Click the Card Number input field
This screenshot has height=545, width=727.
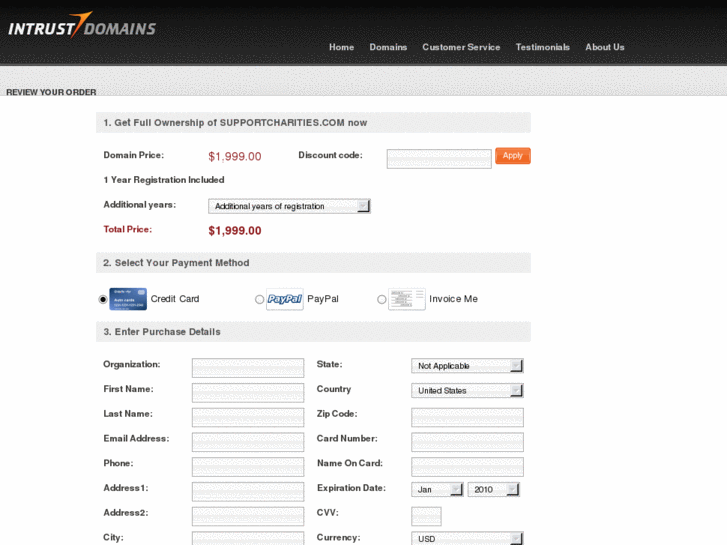click(x=467, y=442)
